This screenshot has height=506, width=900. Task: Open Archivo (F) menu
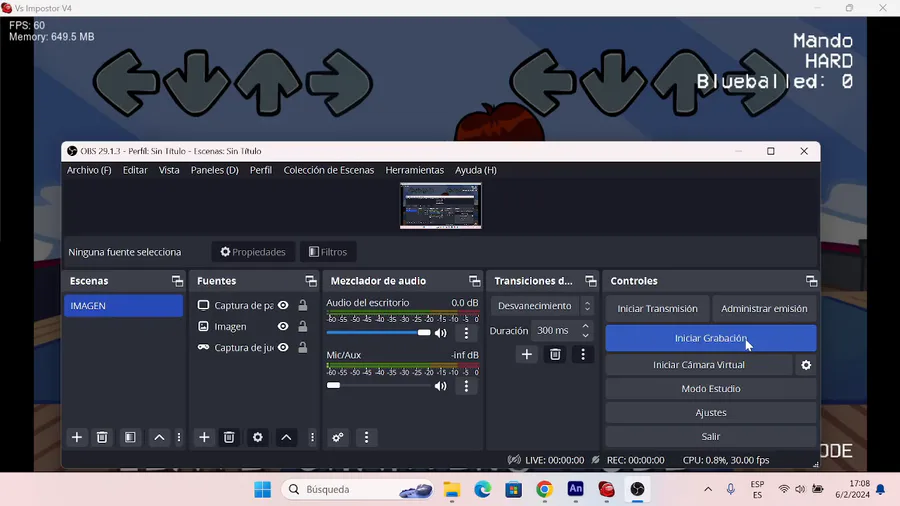(89, 170)
